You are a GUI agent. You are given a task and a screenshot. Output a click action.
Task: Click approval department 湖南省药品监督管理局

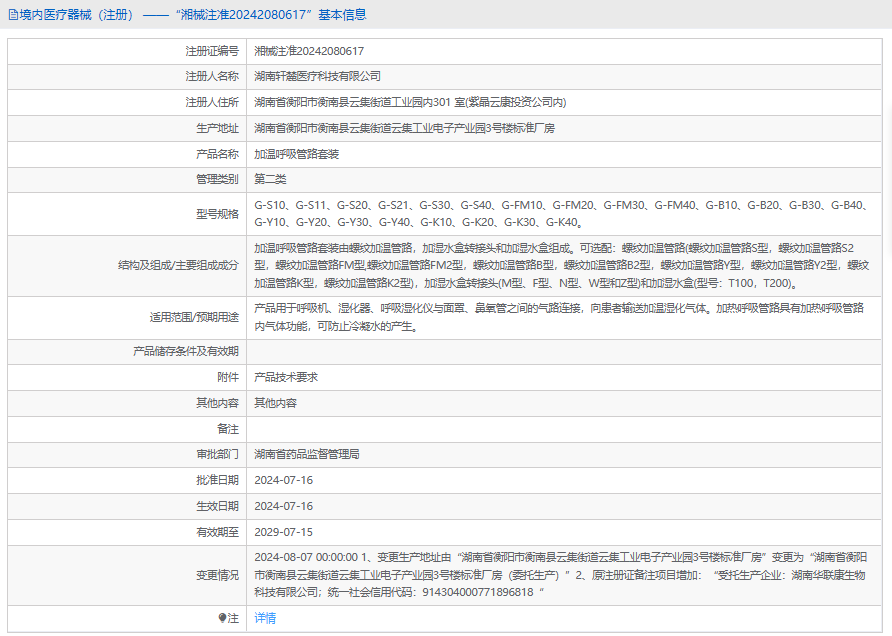(x=307, y=454)
